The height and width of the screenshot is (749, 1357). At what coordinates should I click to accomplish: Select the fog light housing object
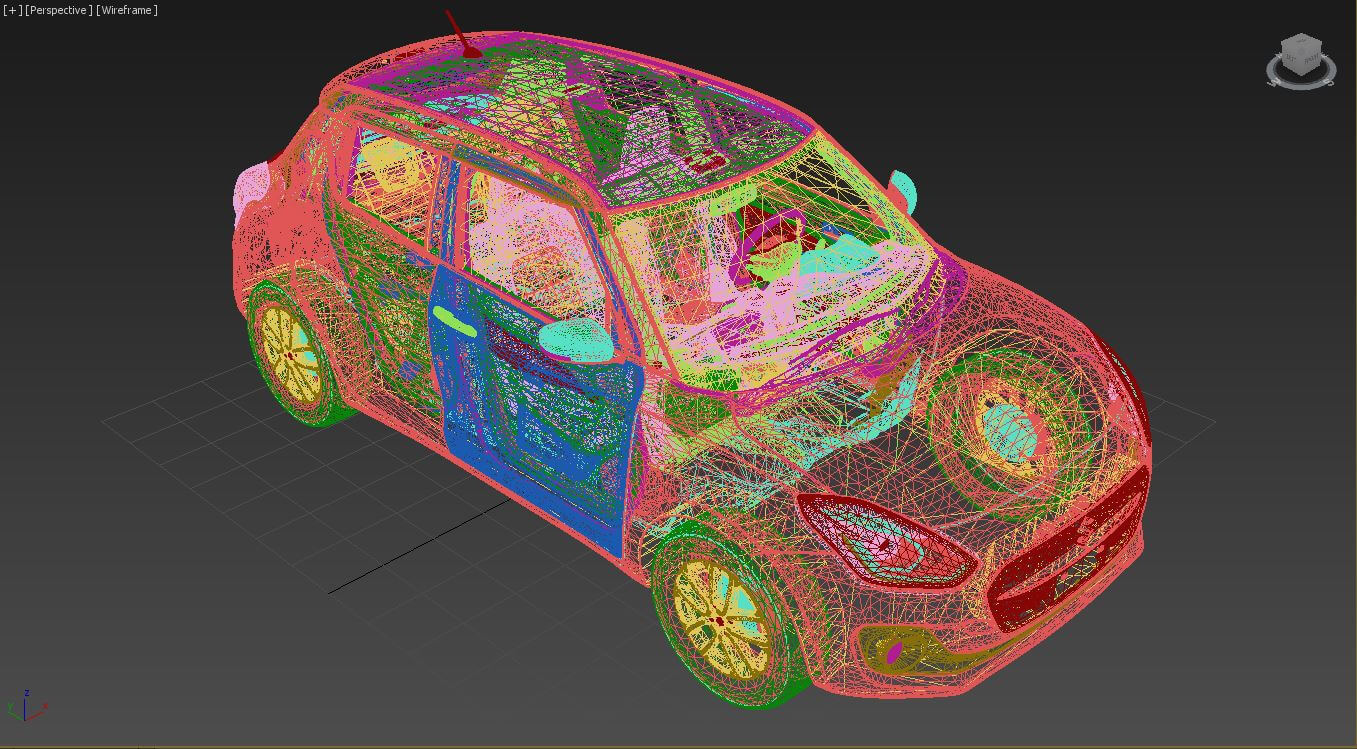coord(895,650)
